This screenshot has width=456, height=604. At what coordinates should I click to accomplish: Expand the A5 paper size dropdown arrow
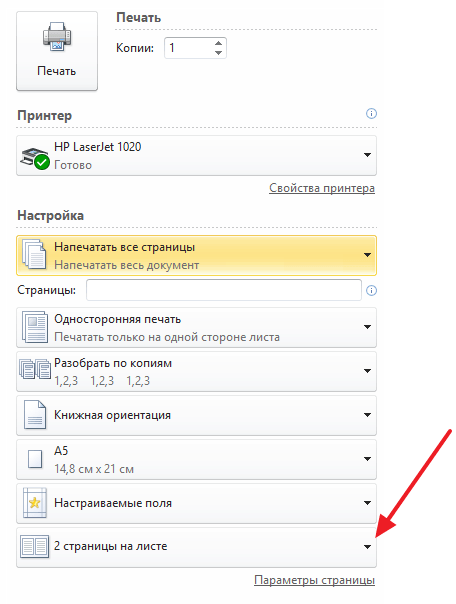[x=367, y=459]
